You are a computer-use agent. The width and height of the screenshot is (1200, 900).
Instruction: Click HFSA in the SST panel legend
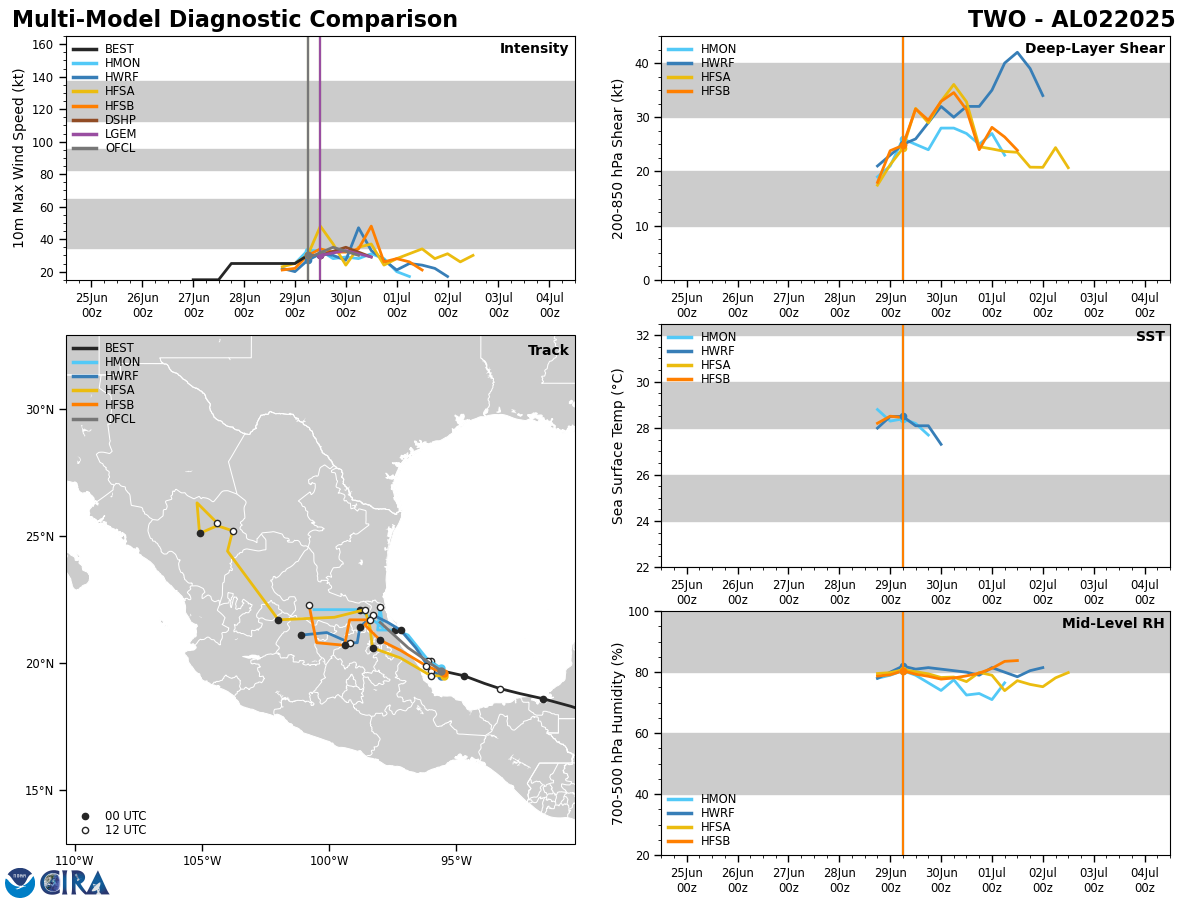click(718, 365)
